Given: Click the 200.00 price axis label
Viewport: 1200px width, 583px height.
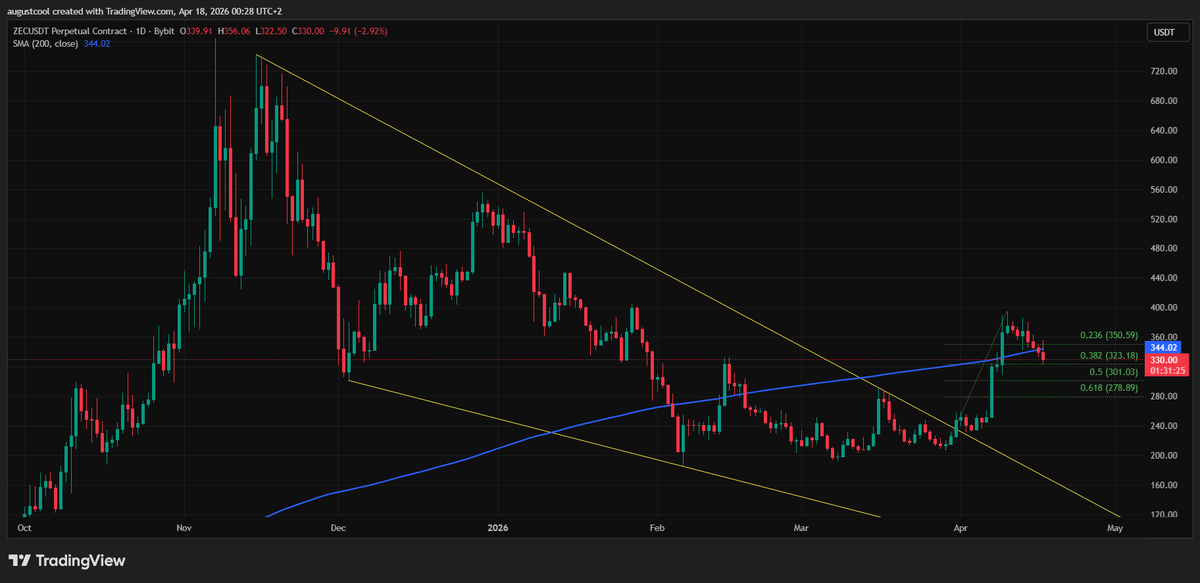Looking at the screenshot, I should [1164, 455].
